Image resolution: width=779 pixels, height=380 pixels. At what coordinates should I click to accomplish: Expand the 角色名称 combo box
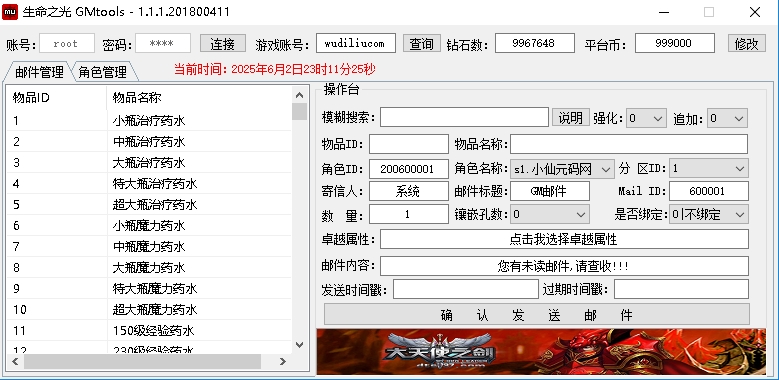click(562, 169)
